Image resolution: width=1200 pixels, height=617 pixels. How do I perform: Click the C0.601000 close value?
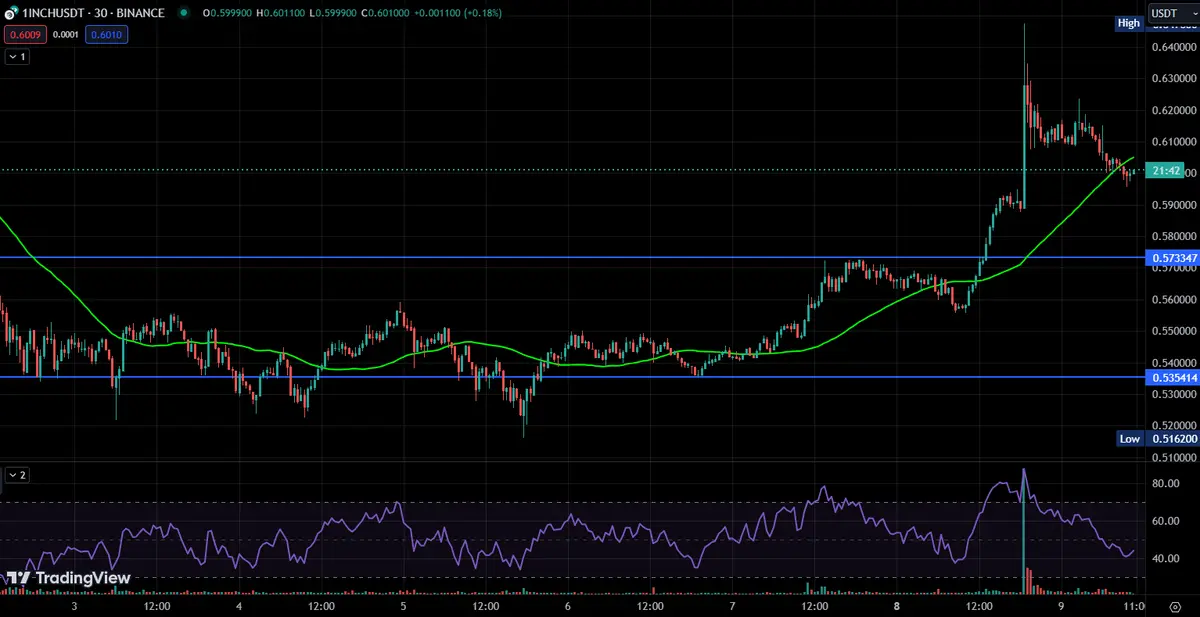click(384, 14)
